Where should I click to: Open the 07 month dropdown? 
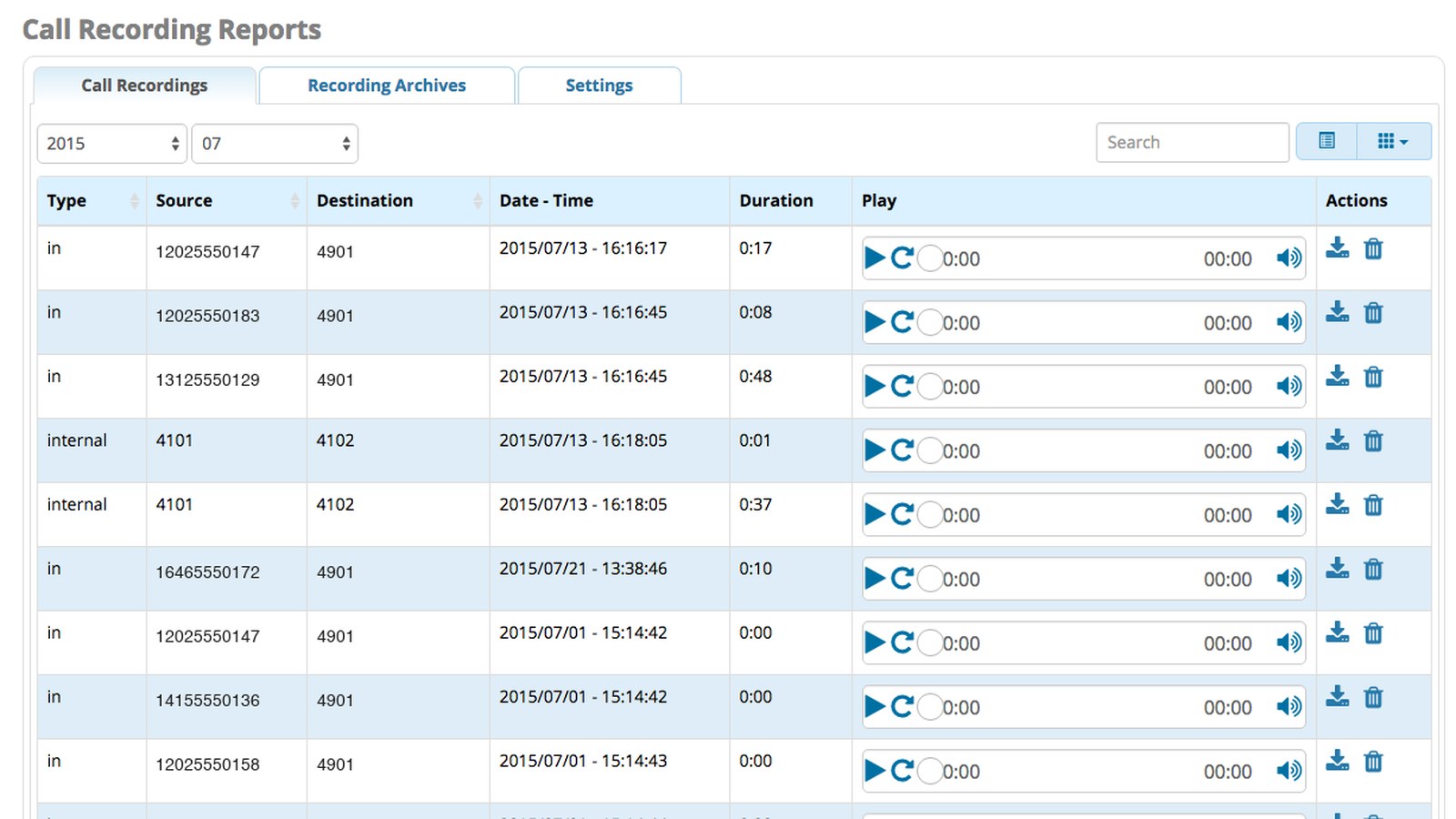(275, 144)
